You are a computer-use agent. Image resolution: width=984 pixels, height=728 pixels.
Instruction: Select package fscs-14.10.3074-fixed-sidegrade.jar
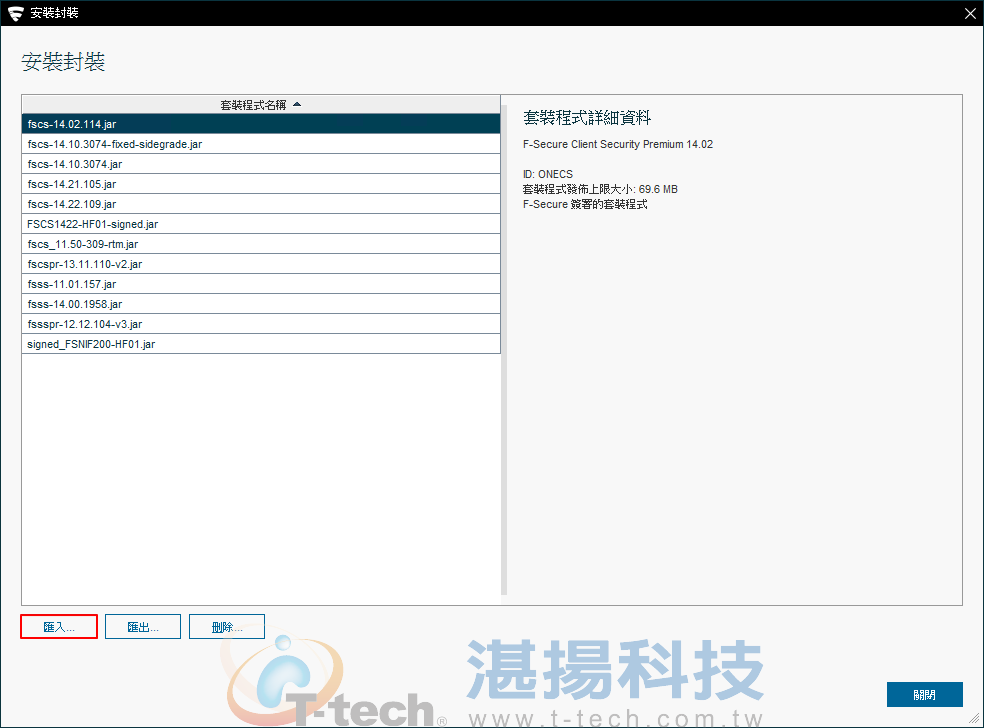click(261, 144)
